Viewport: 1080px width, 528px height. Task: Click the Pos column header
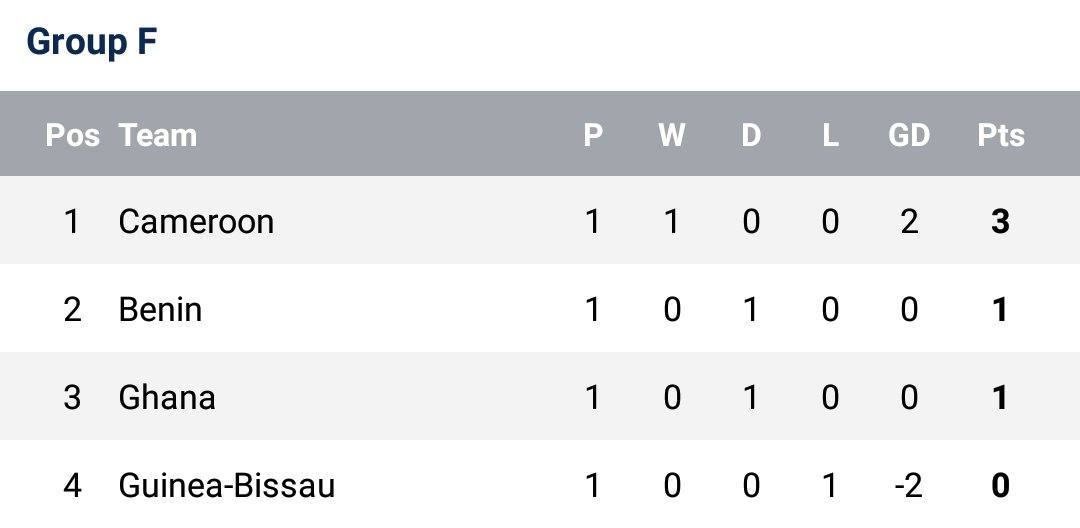[x=73, y=135]
